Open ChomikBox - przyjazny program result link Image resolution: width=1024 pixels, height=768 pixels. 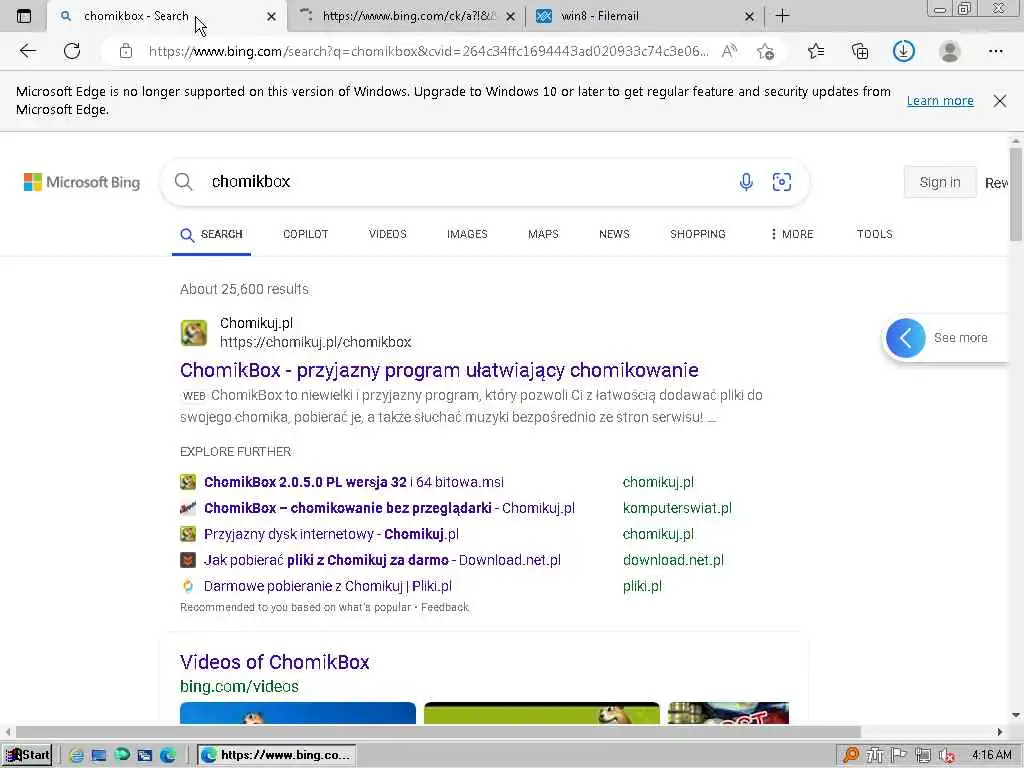click(439, 370)
